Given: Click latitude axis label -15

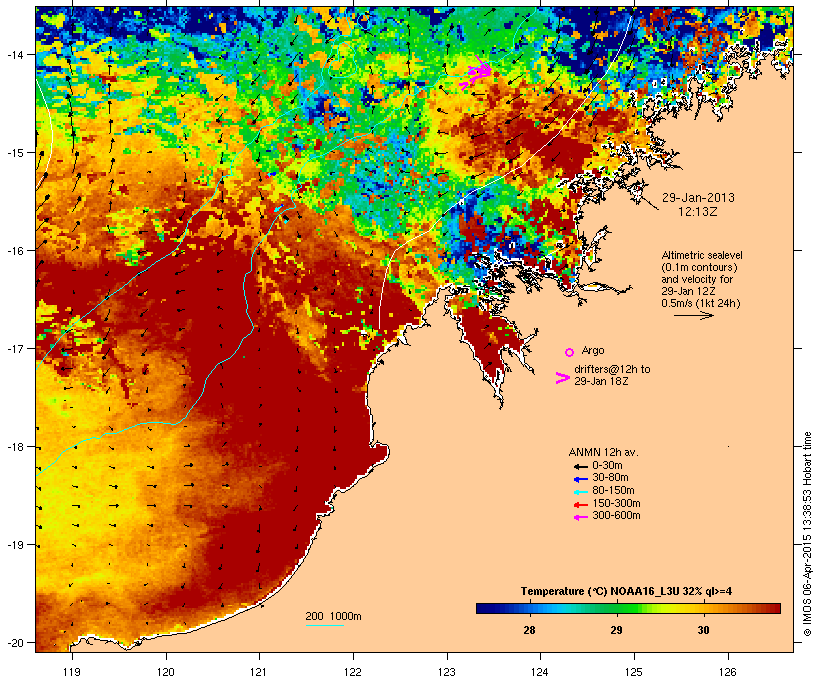Looking at the screenshot, I should [14, 153].
